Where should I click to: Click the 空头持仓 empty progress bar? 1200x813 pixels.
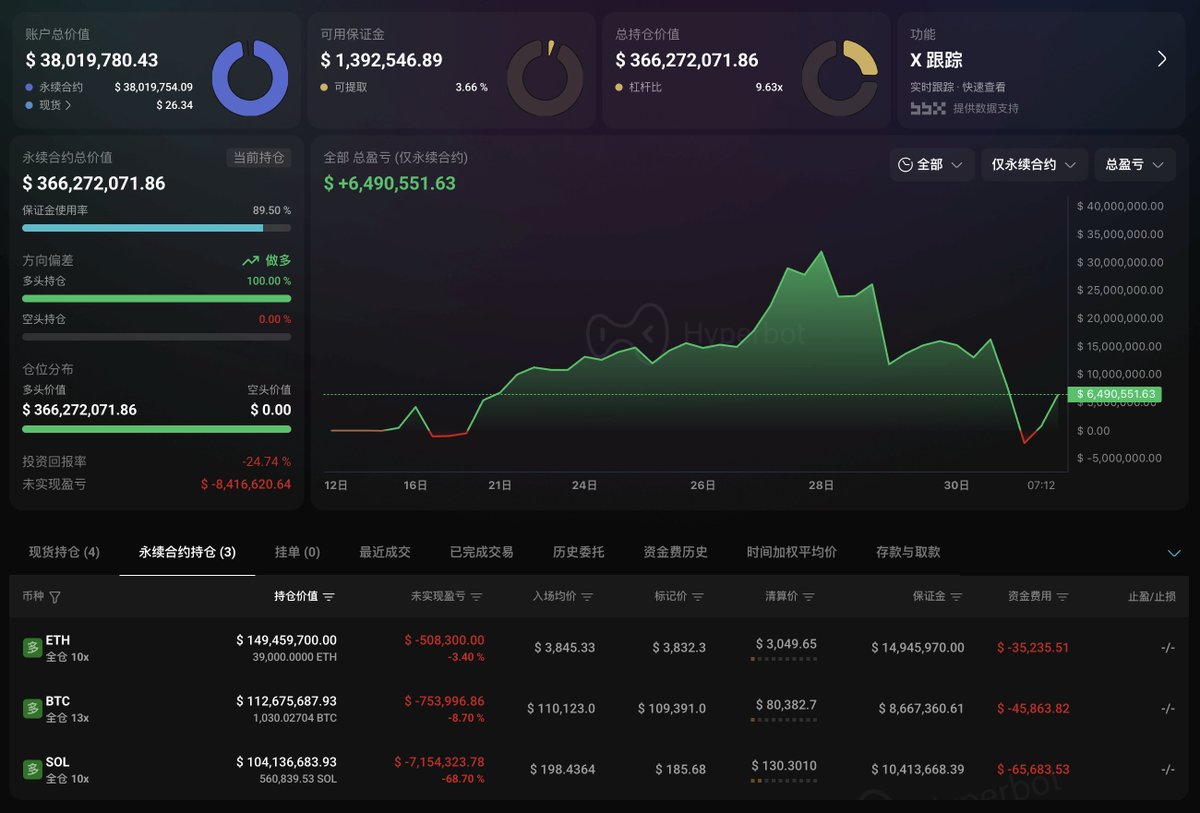156,337
